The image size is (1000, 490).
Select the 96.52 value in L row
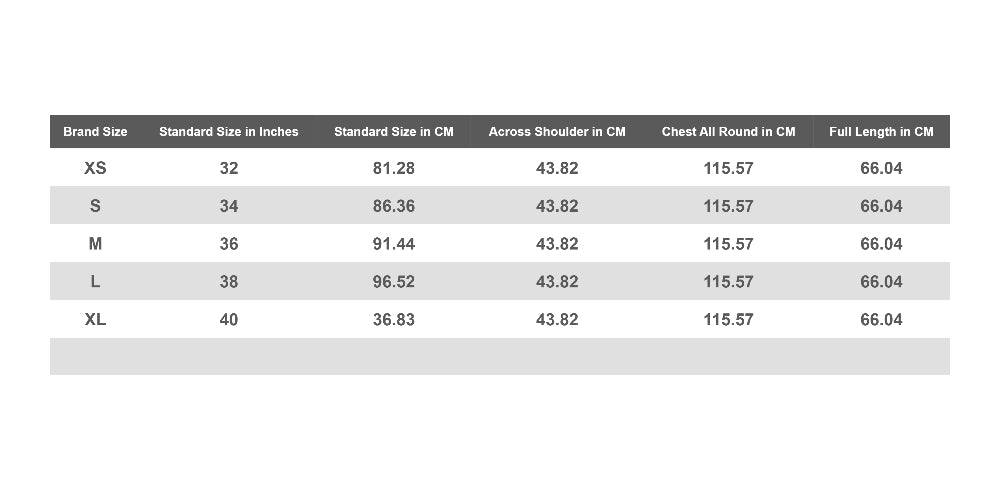tap(393, 281)
